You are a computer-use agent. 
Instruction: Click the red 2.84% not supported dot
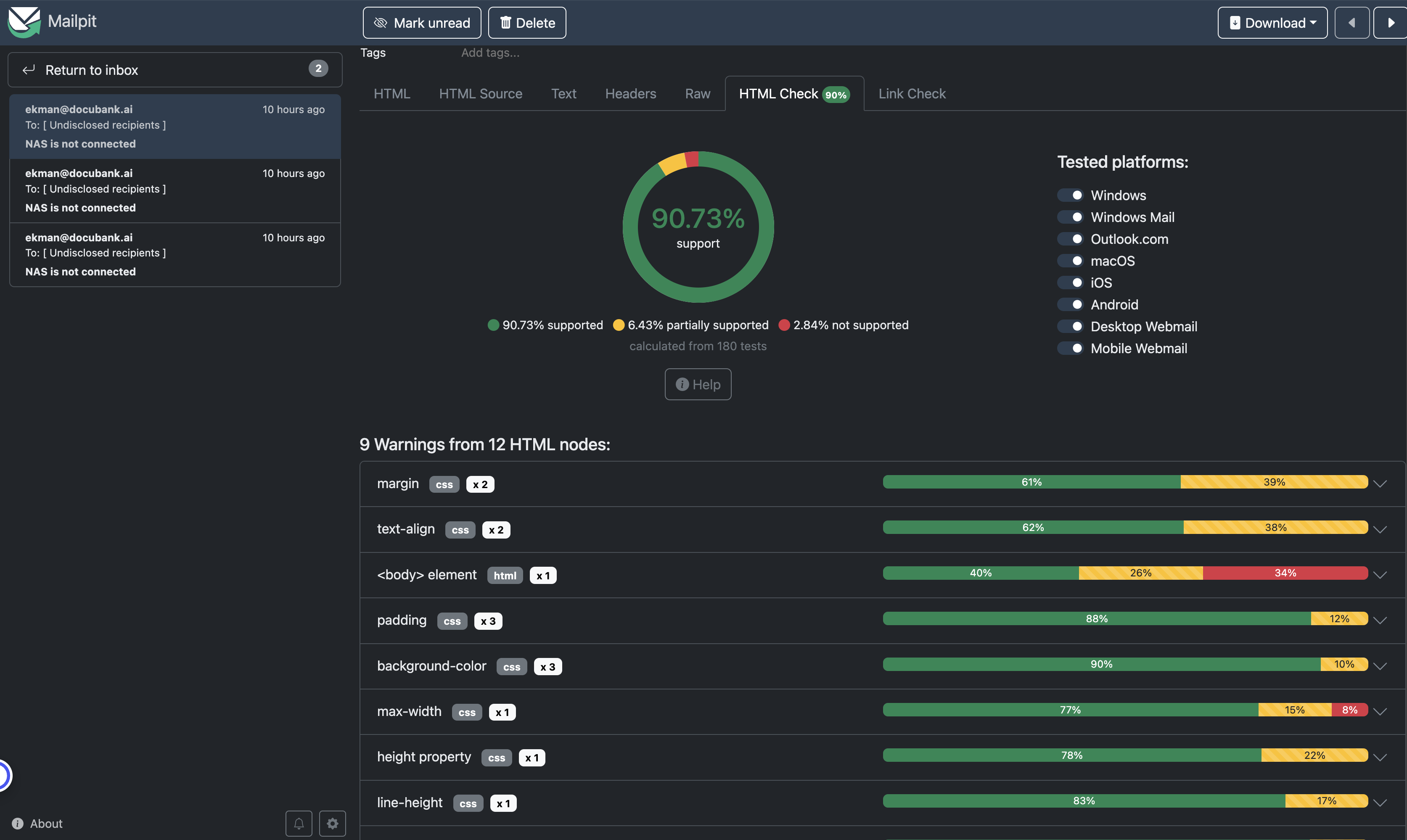(x=784, y=325)
